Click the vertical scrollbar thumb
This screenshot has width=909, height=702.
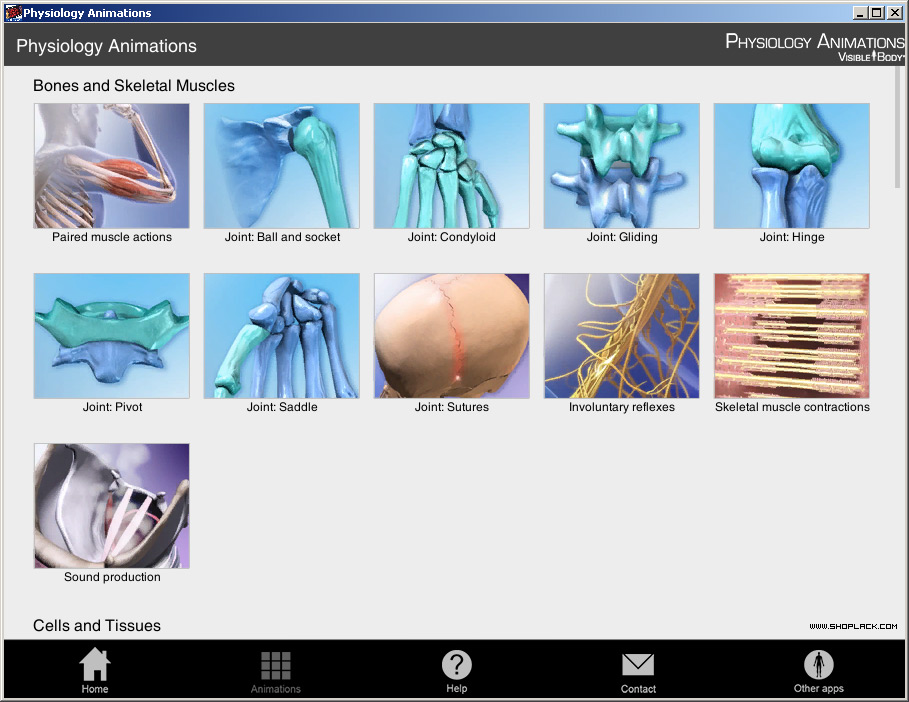897,128
